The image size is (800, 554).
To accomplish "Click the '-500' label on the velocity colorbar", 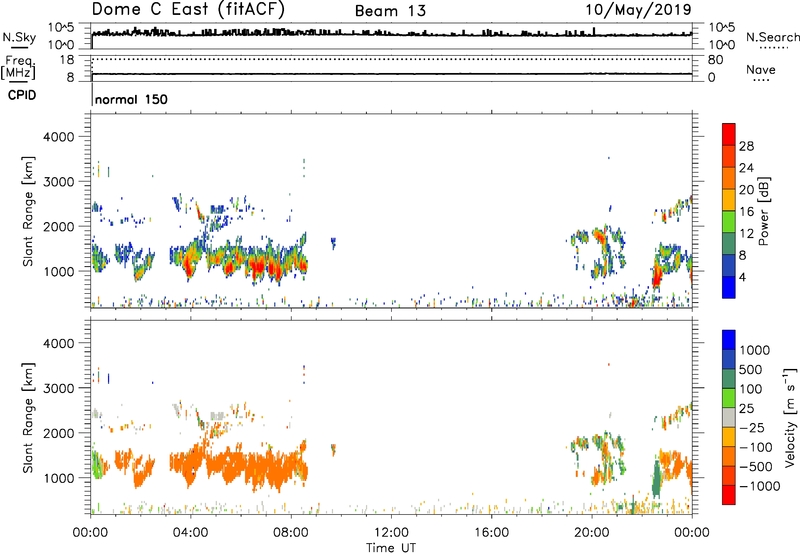I will click(756, 466).
